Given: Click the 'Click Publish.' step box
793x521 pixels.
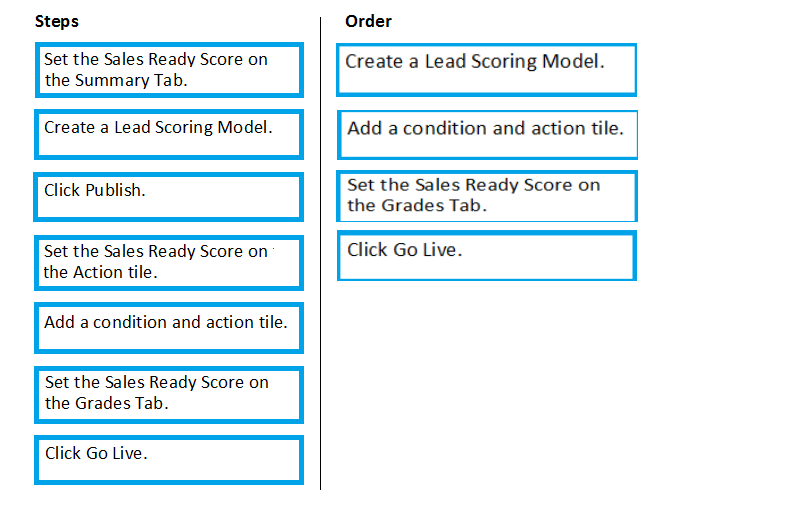Looking at the screenshot, I should [x=168, y=197].
